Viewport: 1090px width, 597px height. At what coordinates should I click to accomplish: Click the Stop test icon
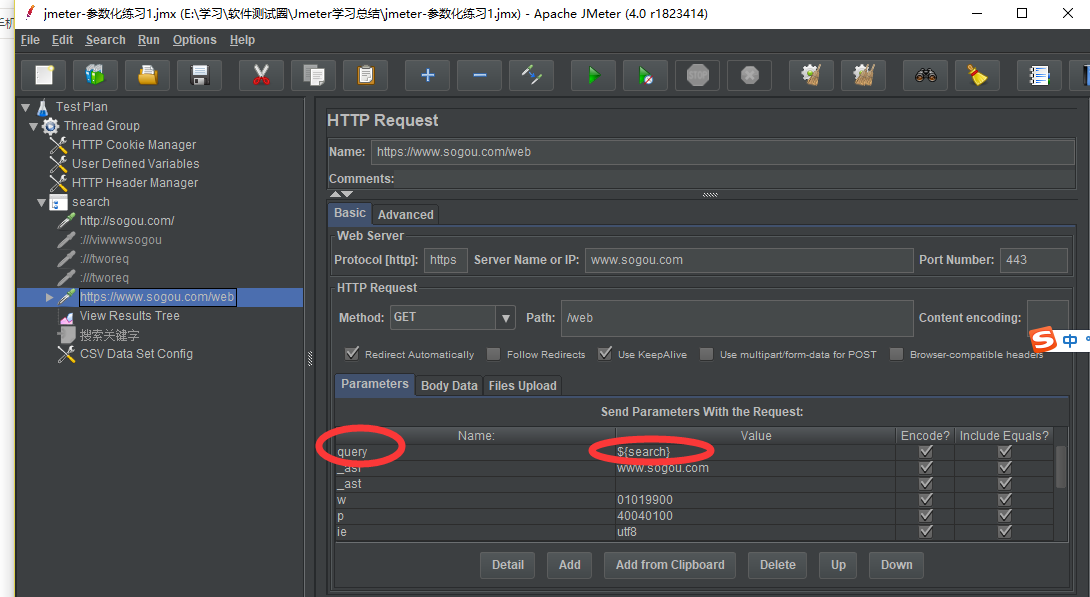698,75
